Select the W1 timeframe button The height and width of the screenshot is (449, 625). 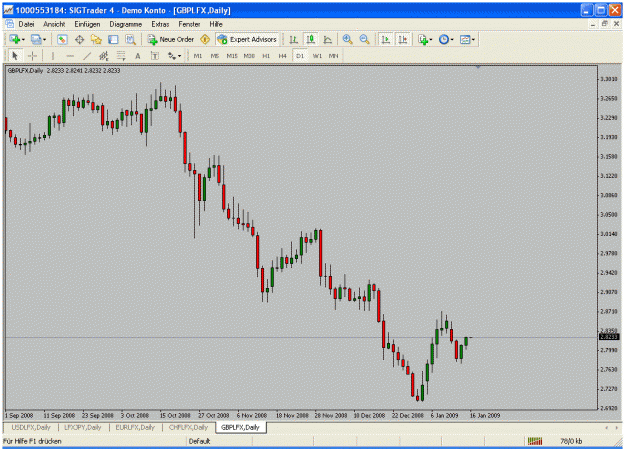tap(317, 56)
